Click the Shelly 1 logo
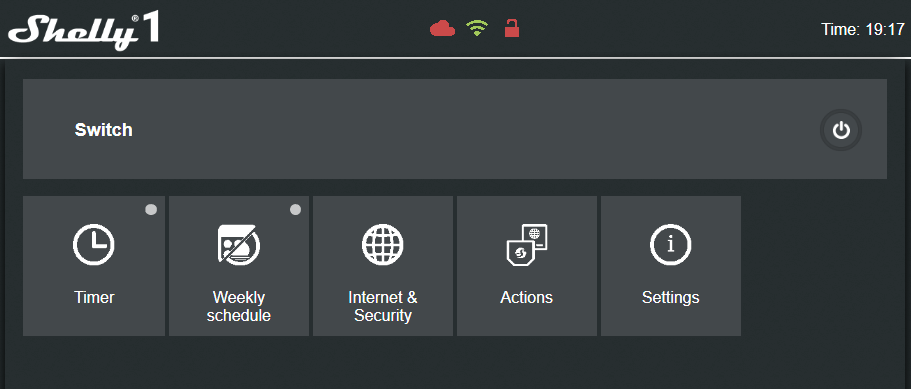 click(84, 32)
